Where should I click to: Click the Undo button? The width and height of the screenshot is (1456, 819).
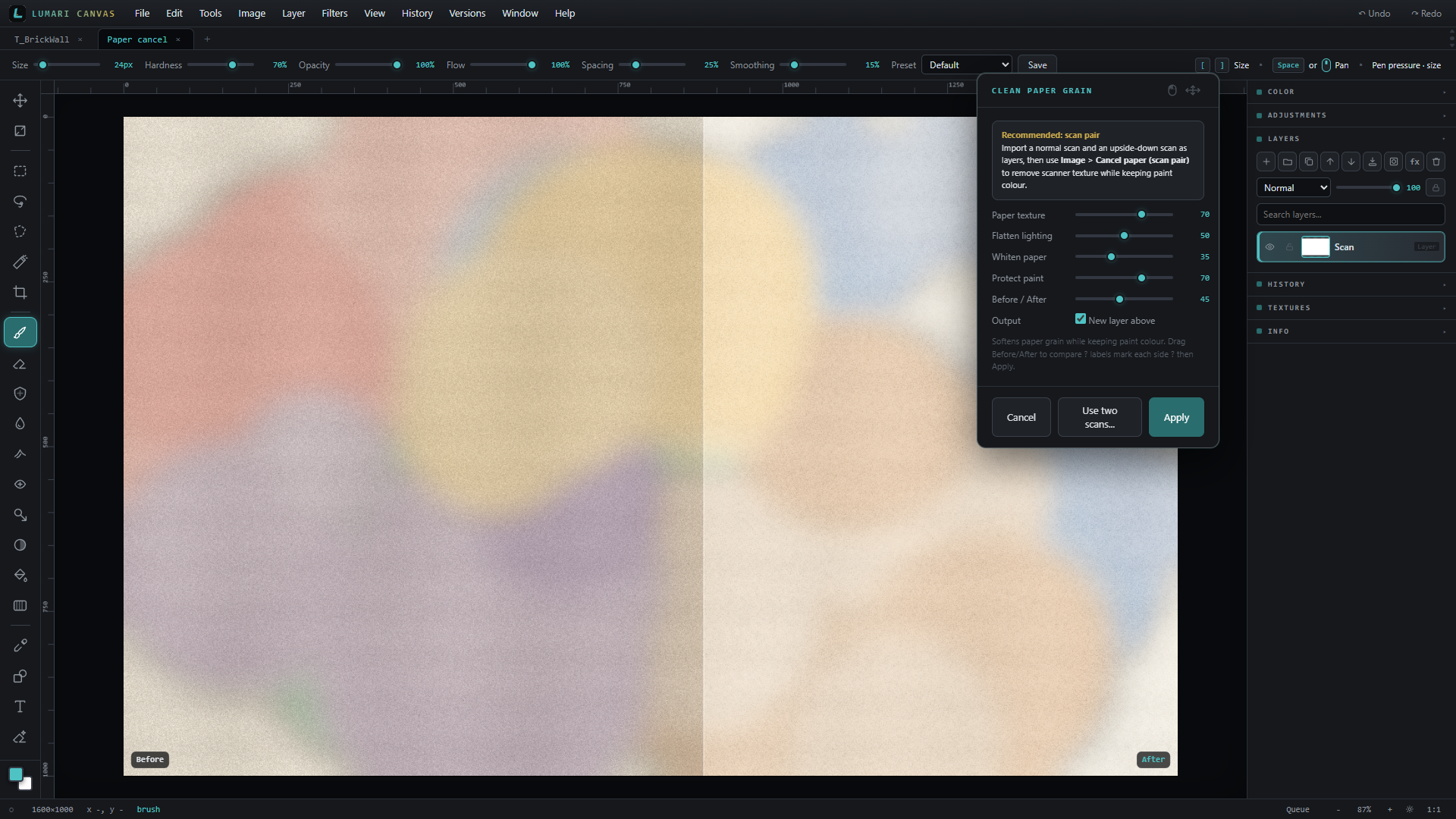click(x=1374, y=14)
